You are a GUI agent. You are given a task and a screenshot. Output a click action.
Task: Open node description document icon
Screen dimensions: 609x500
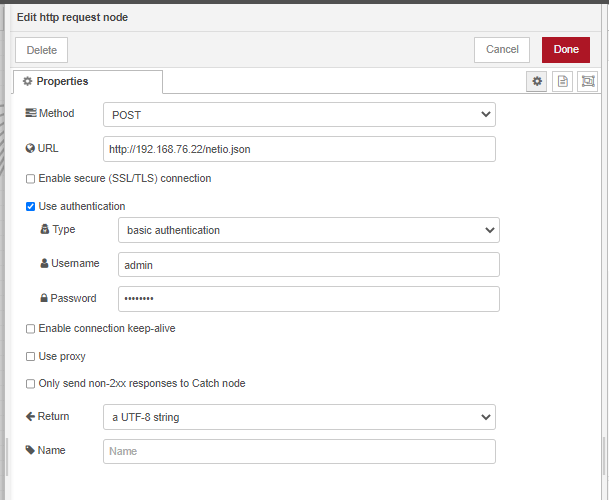point(562,81)
